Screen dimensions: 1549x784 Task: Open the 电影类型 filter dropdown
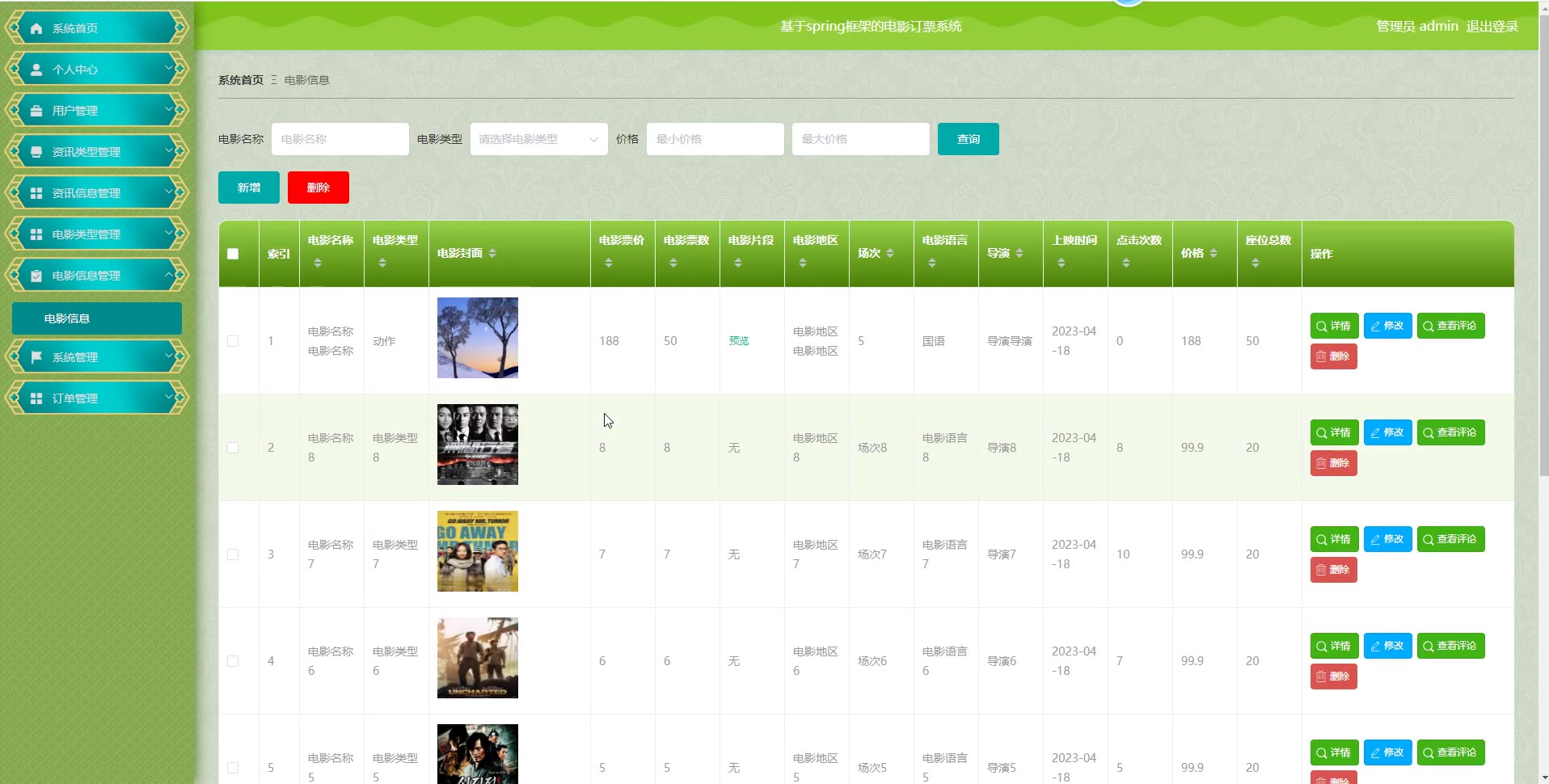tap(538, 139)
